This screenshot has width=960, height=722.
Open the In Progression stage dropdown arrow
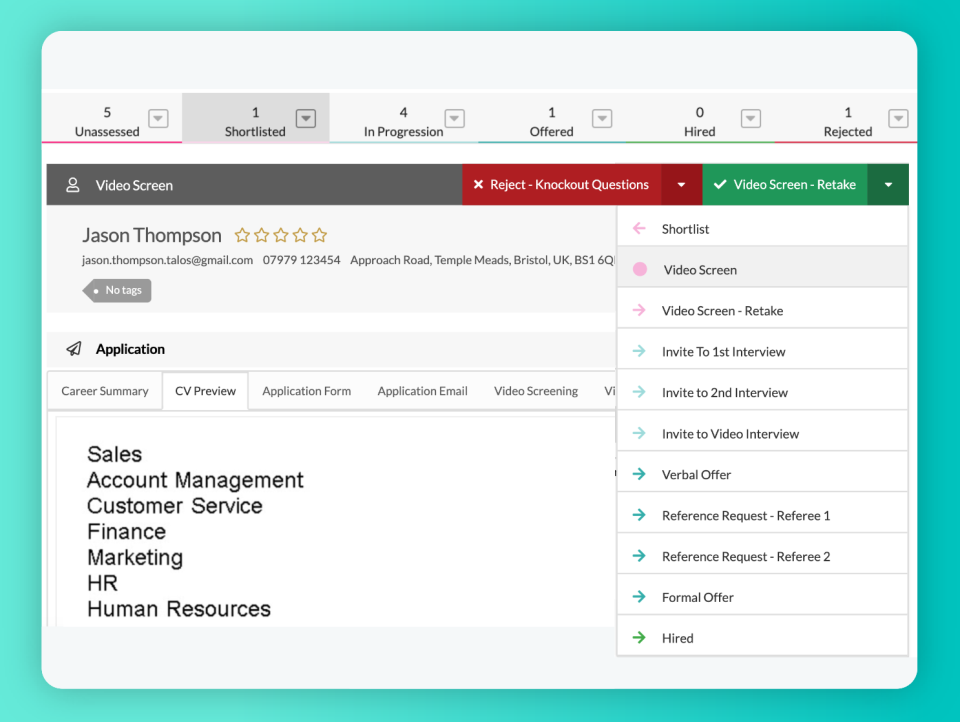click(455, 118)
